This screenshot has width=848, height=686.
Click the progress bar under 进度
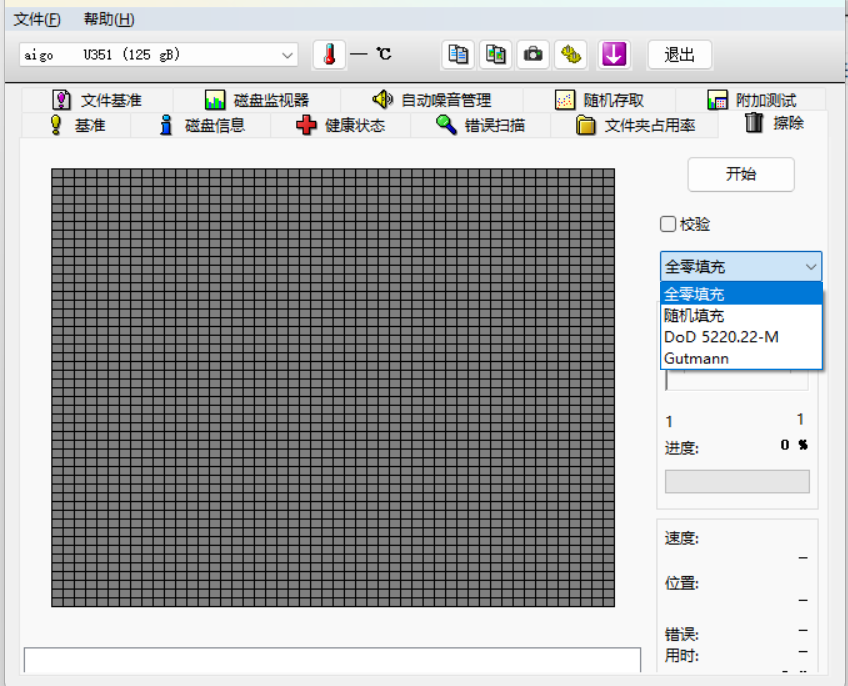pyautogui.click(x=737, y=481)
